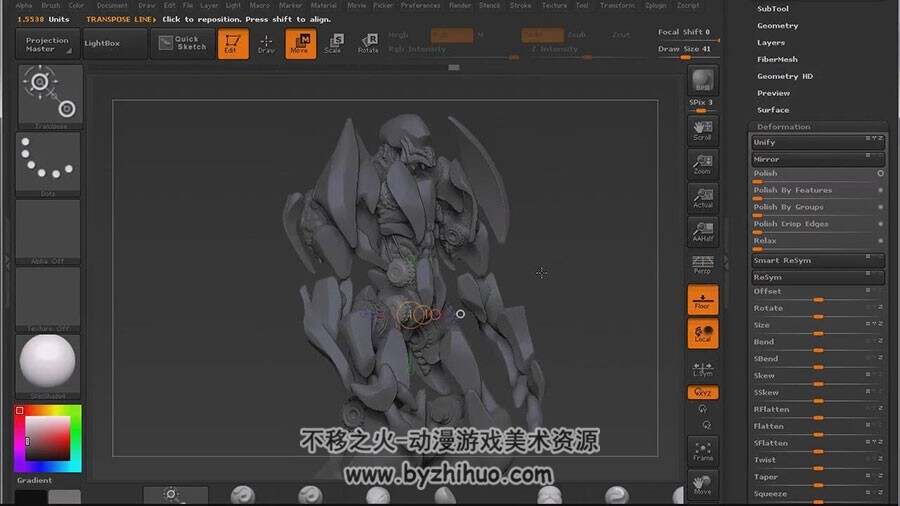This screenshot has width=900, height=506.
Task: Click the Unify deformation button
Action: pyautogui.click(x=817, y=142)
